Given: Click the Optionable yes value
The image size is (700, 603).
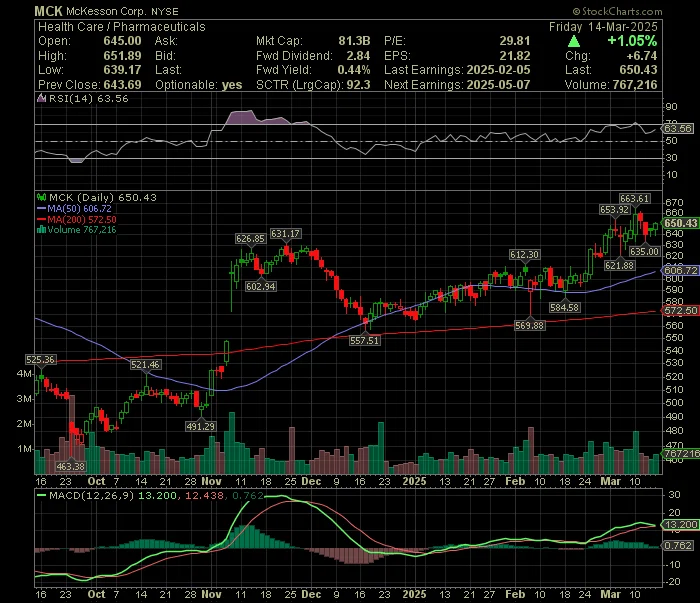Looking at the screenshot, I should (x=232, y=85).
